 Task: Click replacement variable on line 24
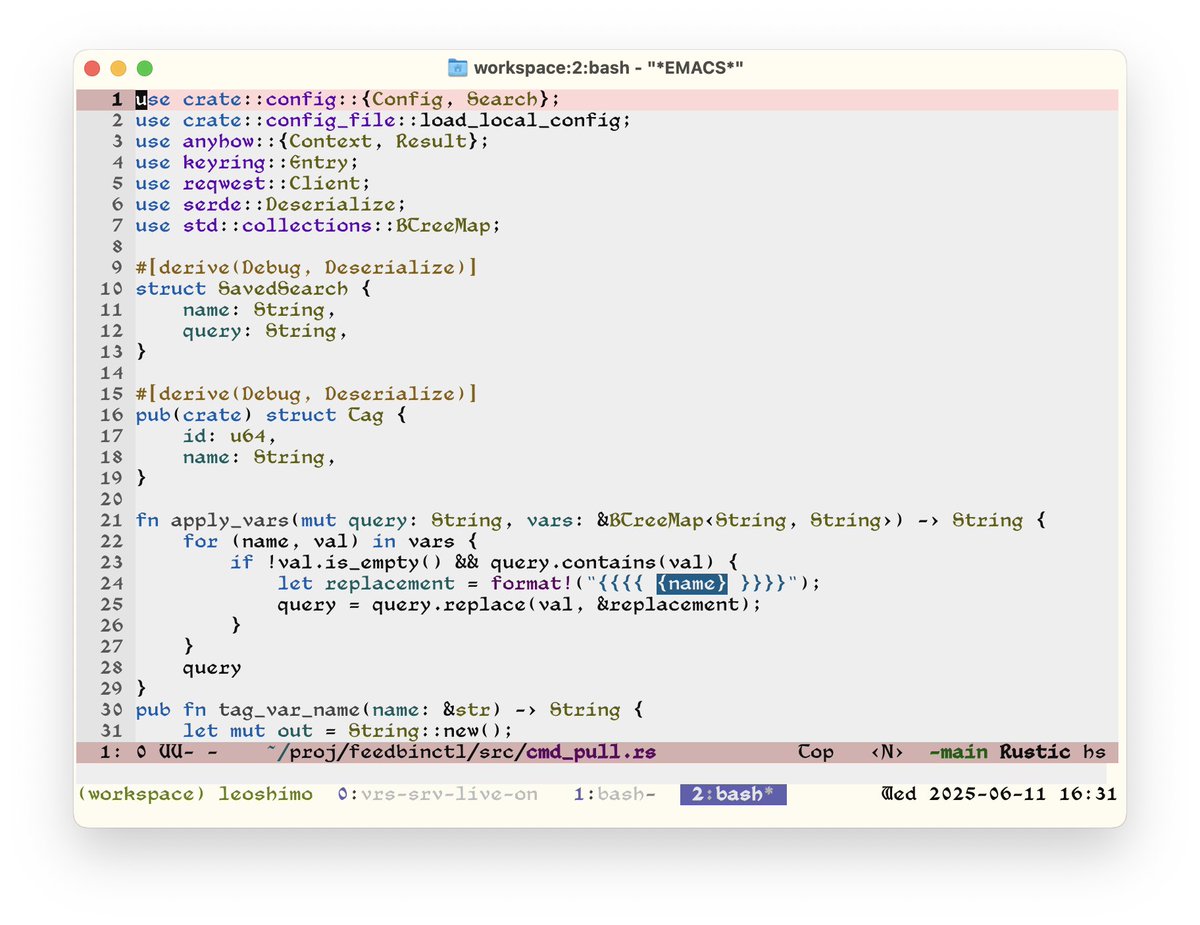390,583
